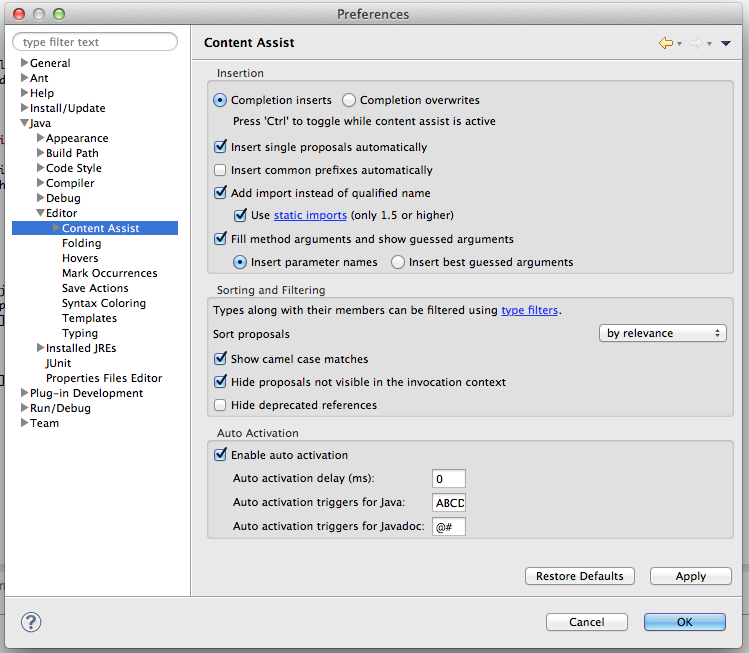
Task: Select Hovers in the preferences tree
Action: [80, 258]
